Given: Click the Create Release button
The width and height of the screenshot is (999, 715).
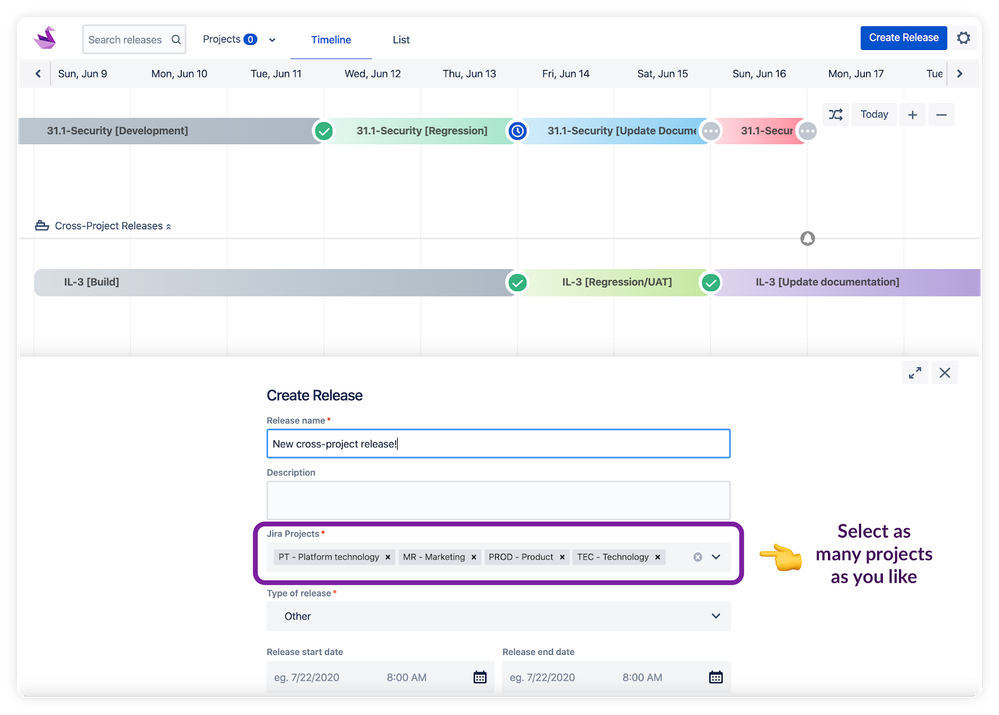Looking at the screenshot, I should 903,37.
